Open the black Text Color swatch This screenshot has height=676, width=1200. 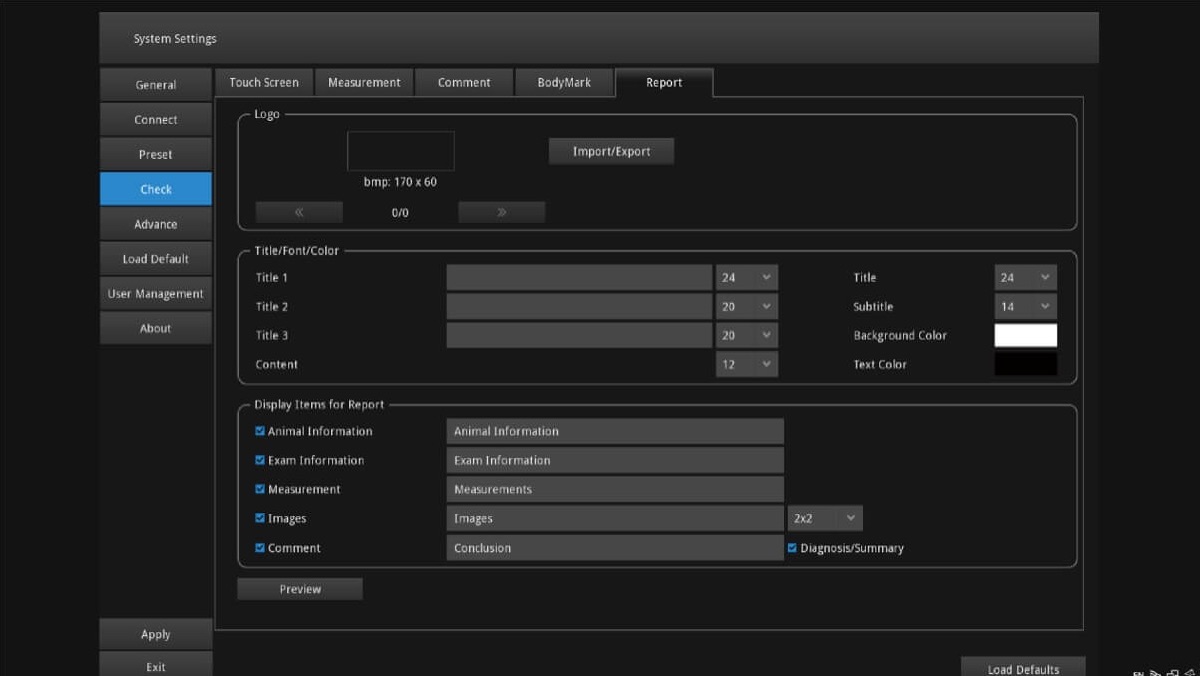[x=1025, y=365]
